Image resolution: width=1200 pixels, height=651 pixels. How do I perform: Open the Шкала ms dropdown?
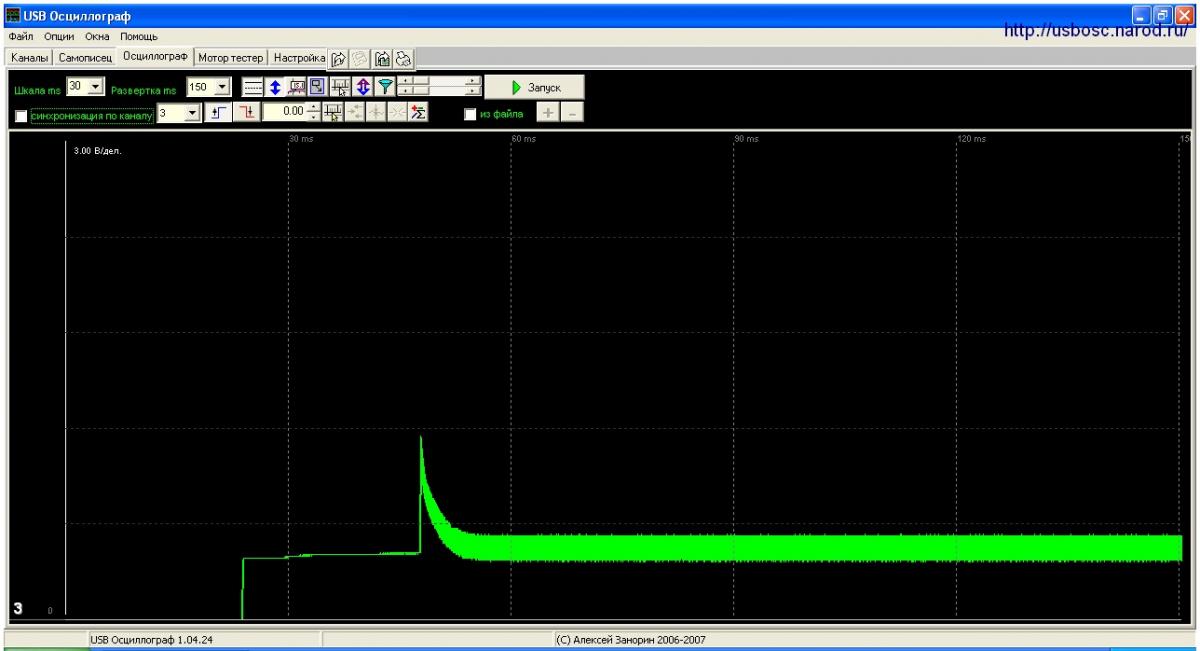pyautogui.click(x=95, y=87)
